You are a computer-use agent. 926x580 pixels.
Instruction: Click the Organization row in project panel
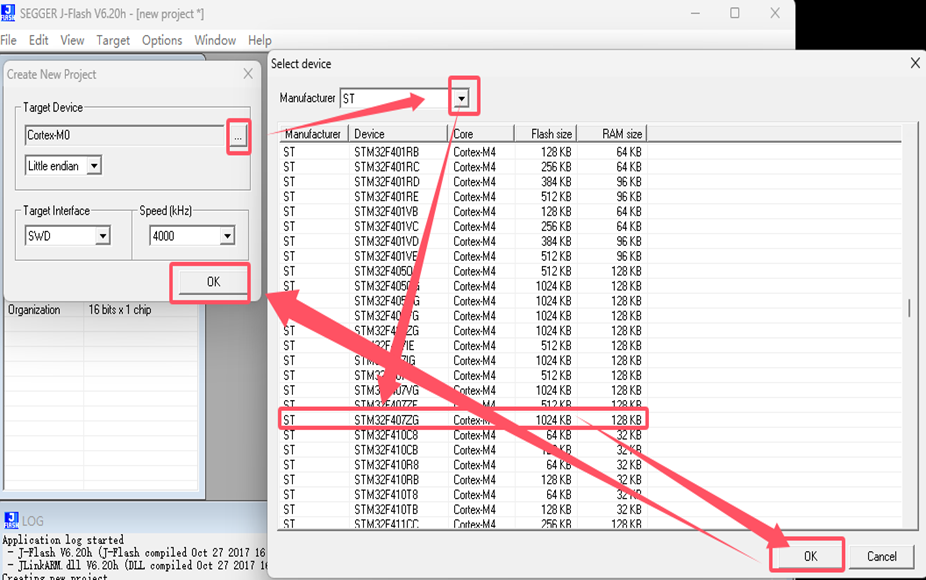point(101,309)
